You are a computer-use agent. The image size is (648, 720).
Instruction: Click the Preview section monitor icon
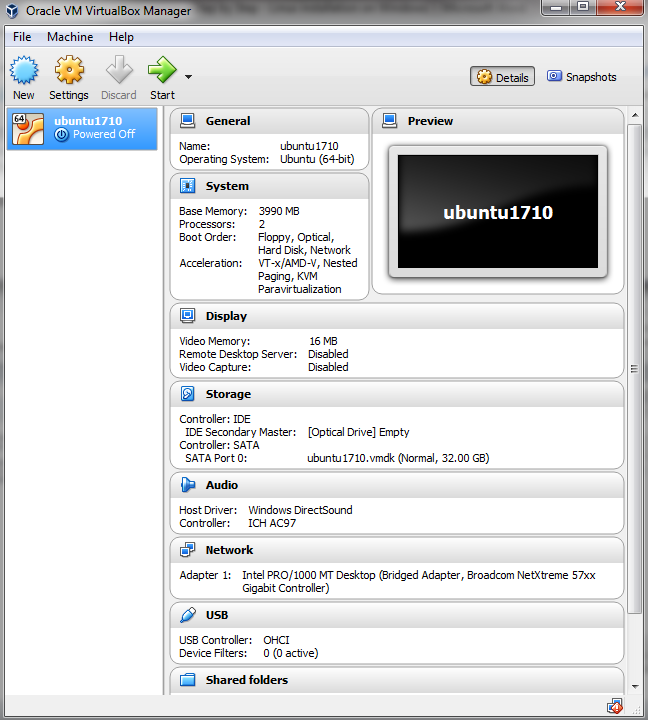[x=389, y=121]
